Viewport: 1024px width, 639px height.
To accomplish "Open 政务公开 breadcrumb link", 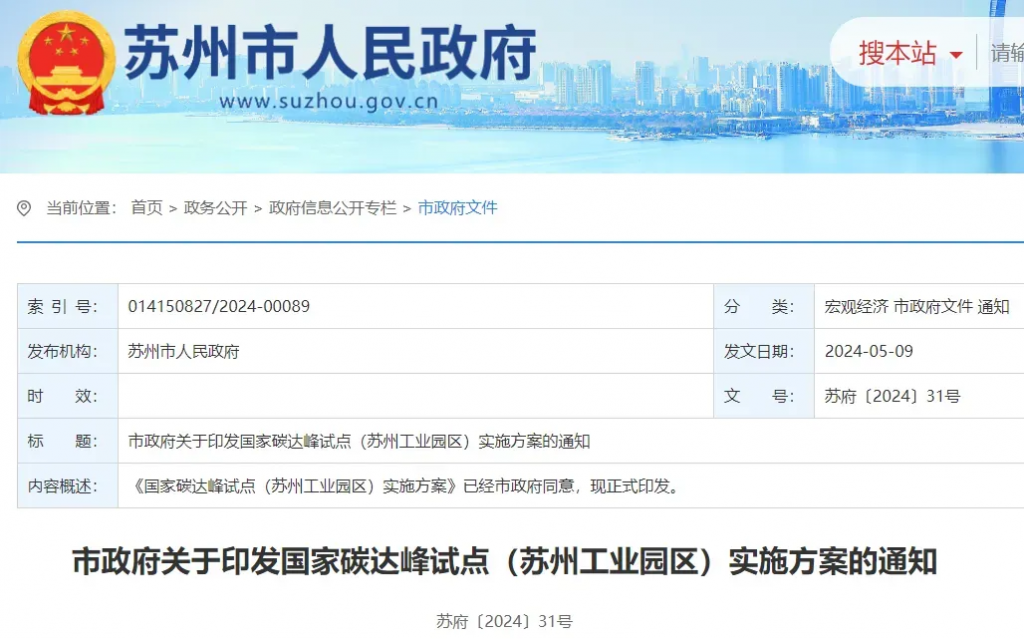I will pos(215,208).
